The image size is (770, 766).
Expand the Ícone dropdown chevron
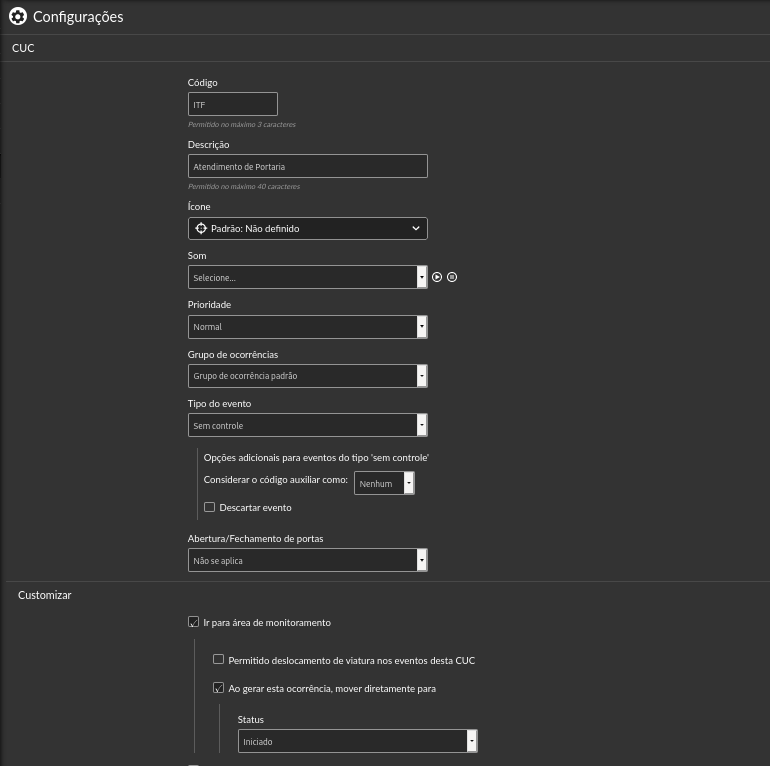[x=415, y=228]
